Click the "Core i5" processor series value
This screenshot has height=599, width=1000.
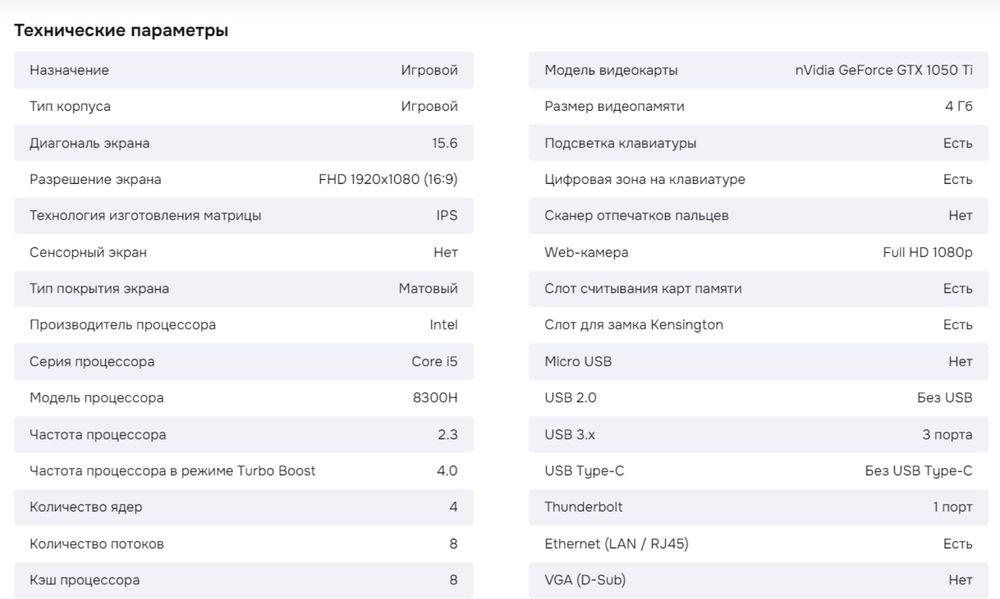pos(434,362)
